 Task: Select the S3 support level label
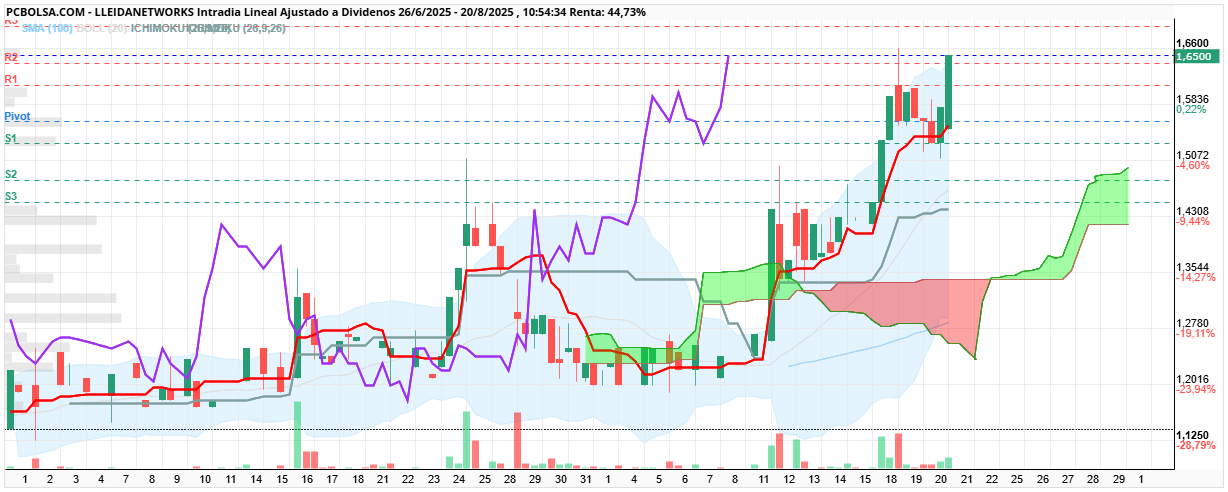(11, 196)
